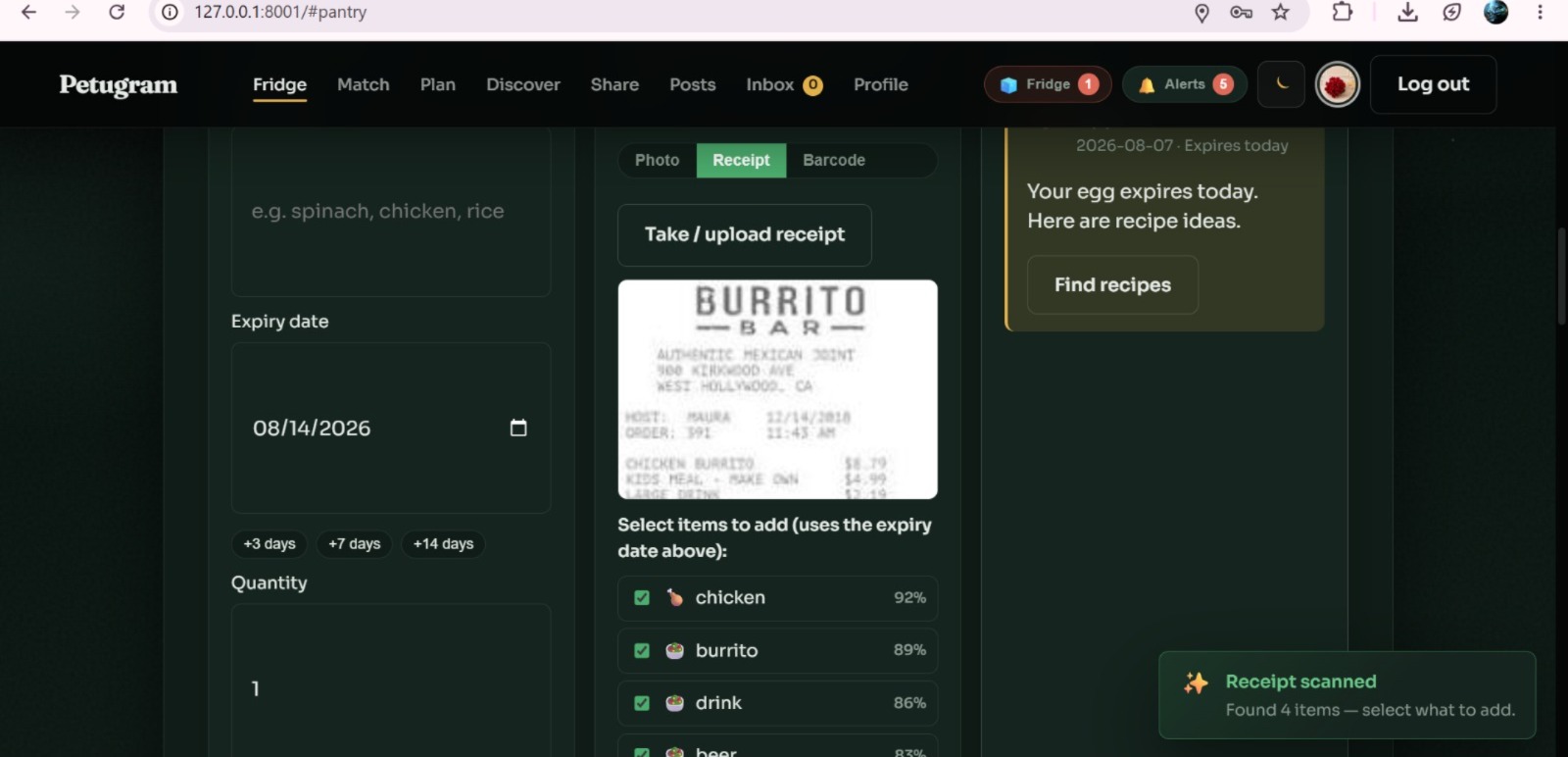The width and height of the screenshot is (1568, 757).
Task: Open the Inbox with 0 messages
Action: [x=784, y=85]
